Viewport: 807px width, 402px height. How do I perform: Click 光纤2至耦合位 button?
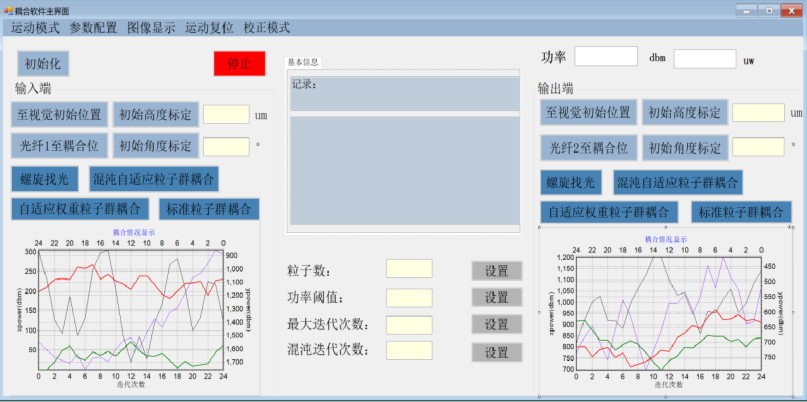point(586,147)
